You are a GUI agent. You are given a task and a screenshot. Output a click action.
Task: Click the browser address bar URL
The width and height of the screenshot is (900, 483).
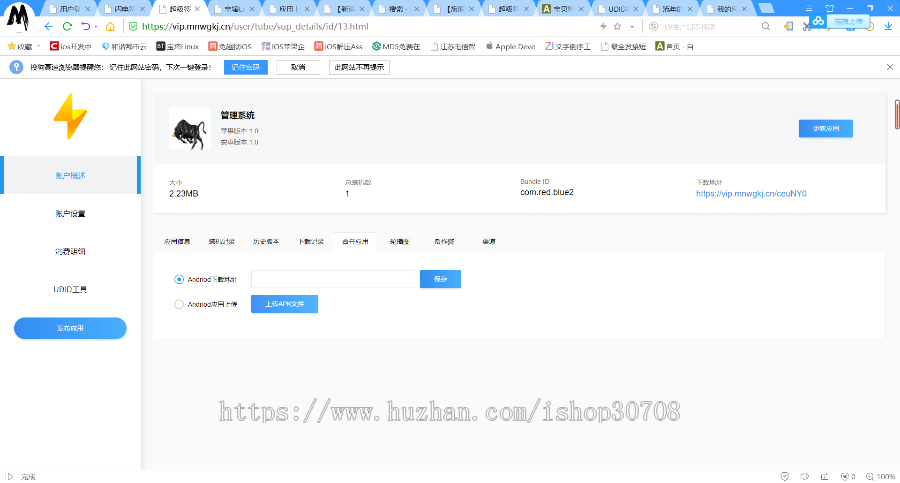(255, 26)
